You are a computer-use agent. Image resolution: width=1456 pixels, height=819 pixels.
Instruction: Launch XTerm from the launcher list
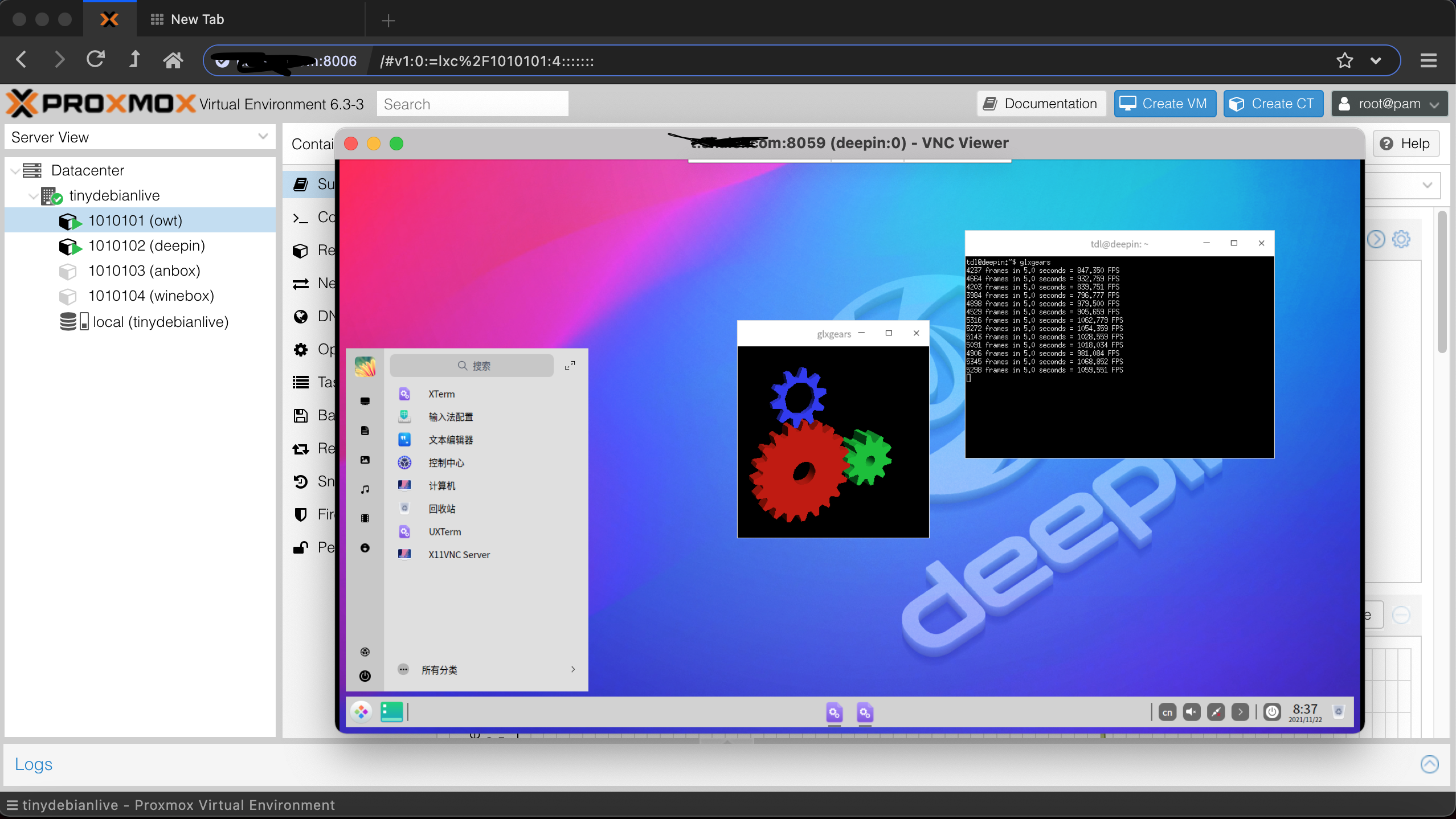coord(441,394)
